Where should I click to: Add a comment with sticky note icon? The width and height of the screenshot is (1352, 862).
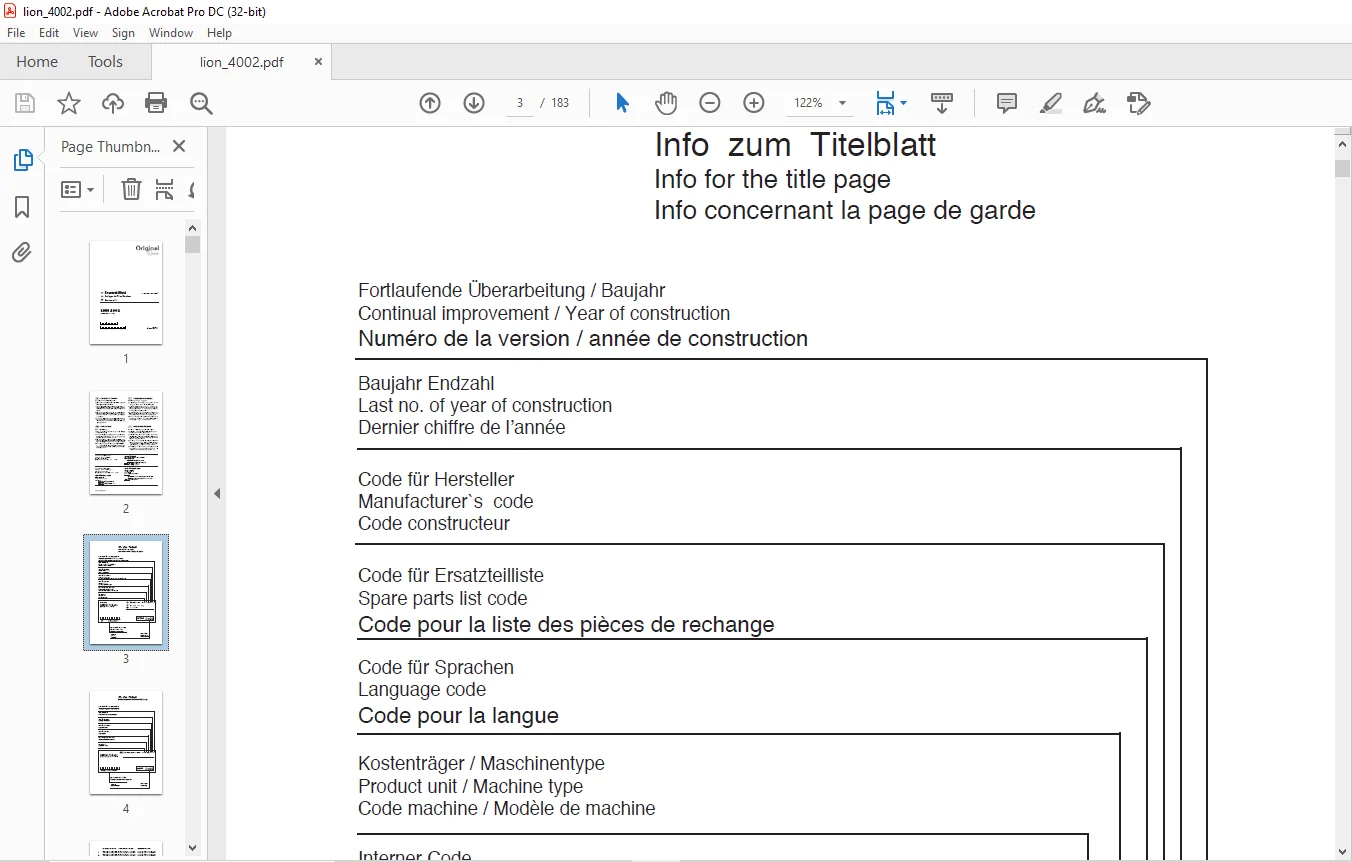point(1007,103)
